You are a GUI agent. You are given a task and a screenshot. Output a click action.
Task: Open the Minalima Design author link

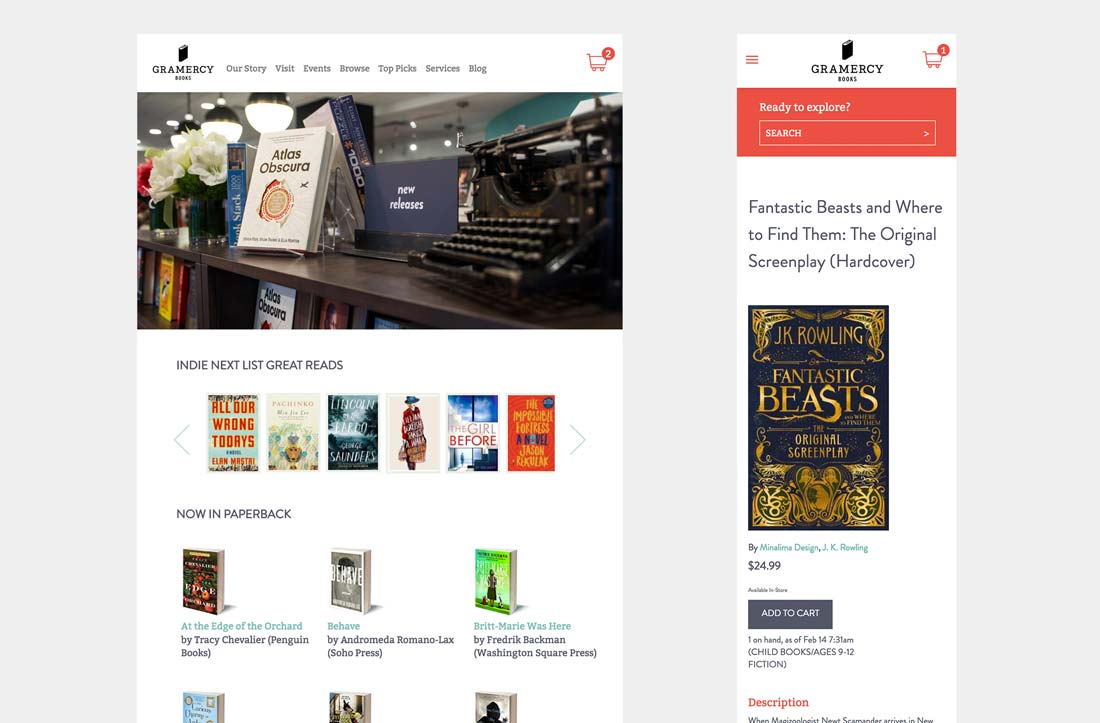pyautogui.click(x=789, y=548)
